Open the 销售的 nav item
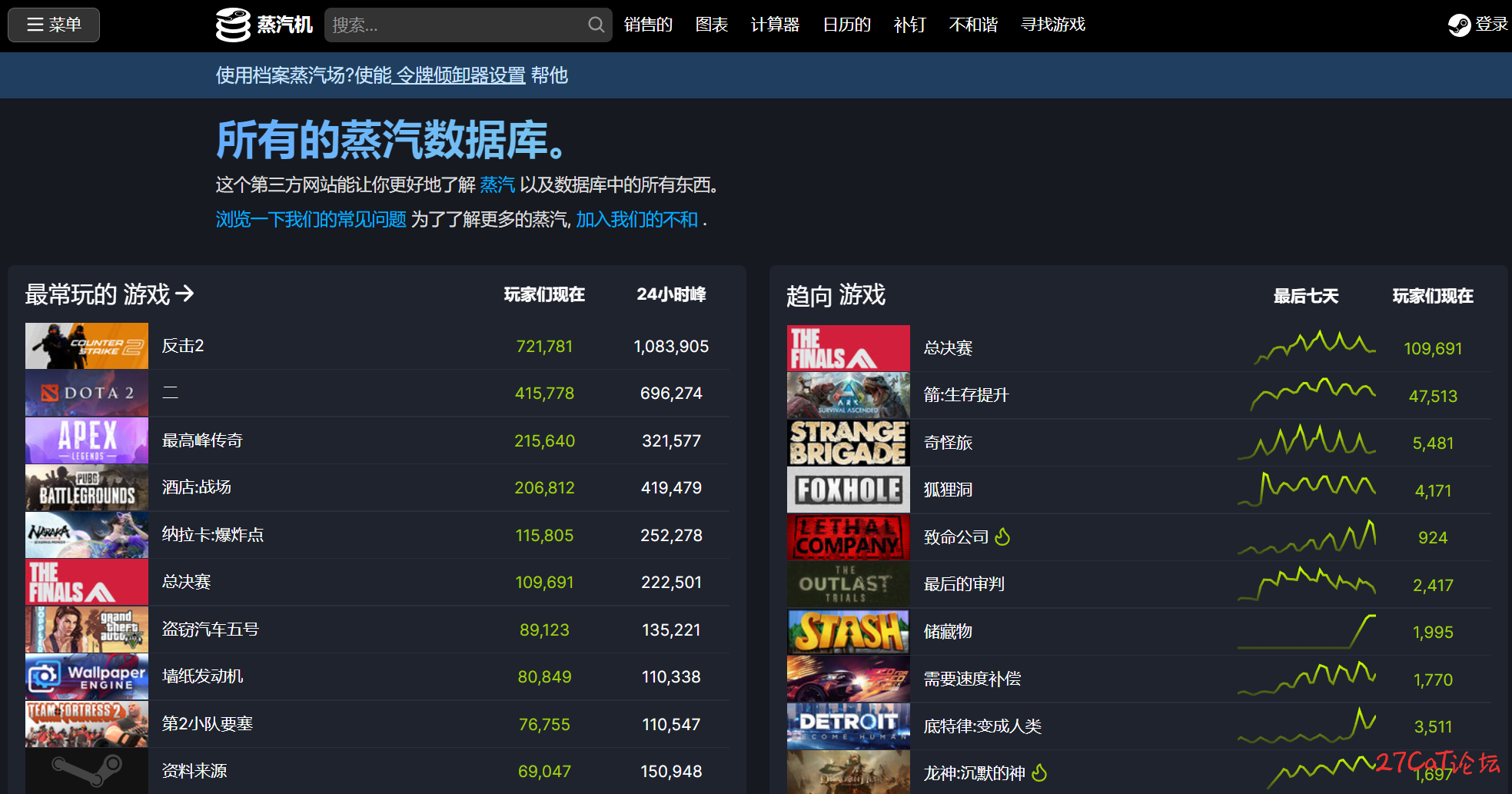The image size is (1512, 794). (x=648, y=25)
